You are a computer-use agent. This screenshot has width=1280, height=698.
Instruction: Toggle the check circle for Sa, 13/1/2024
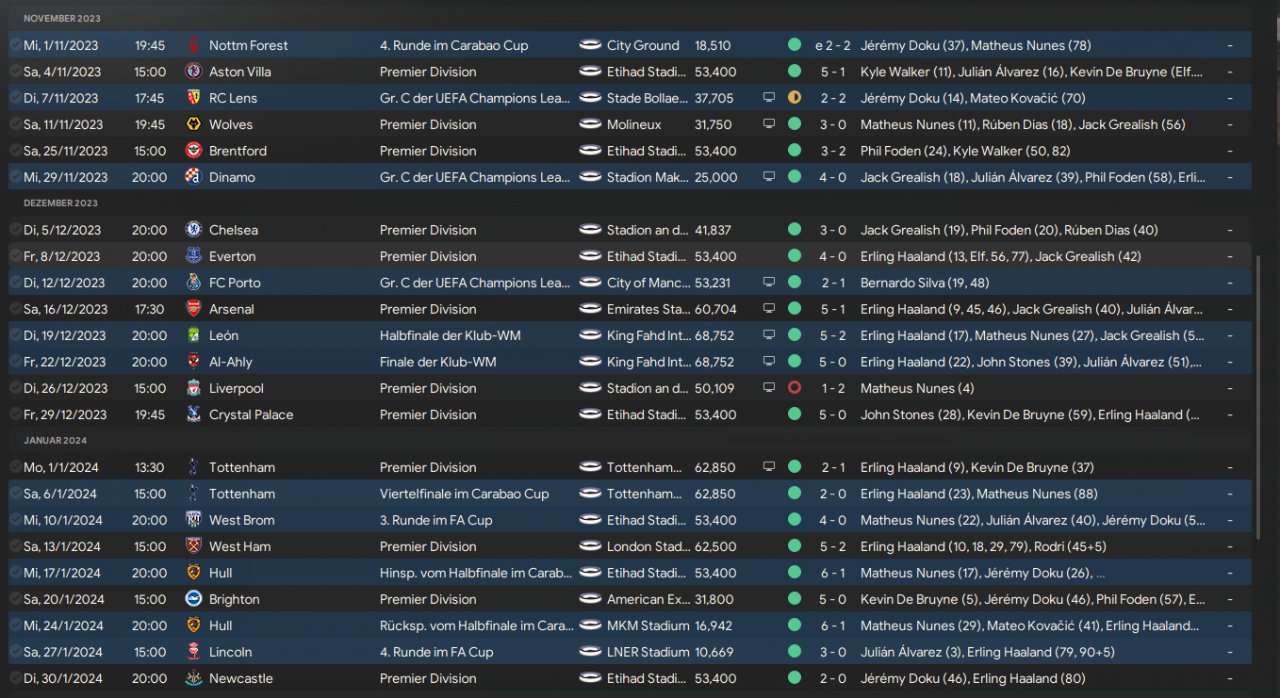point(15,547)
